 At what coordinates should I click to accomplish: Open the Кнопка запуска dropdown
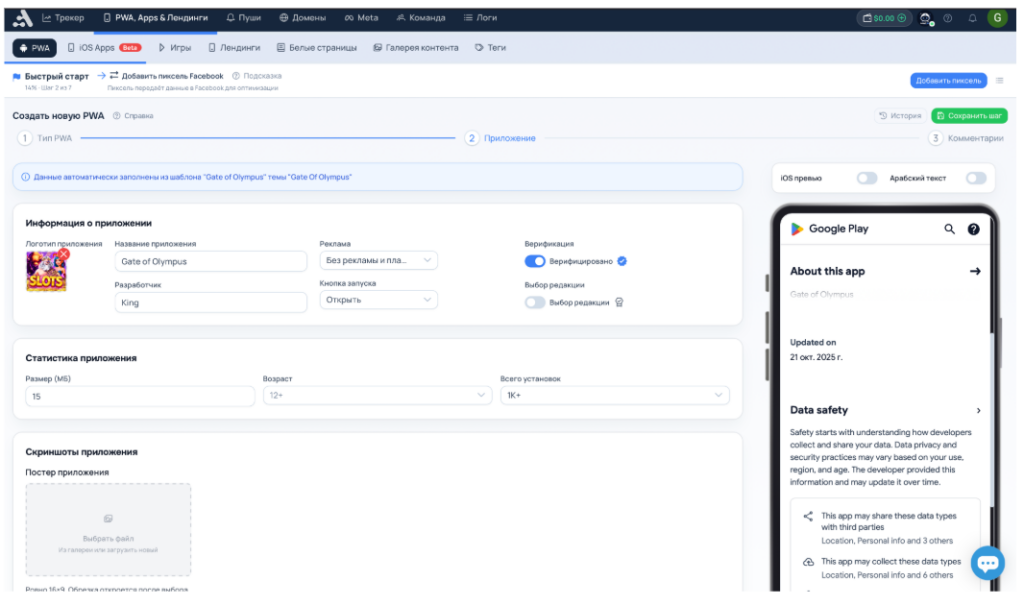(378, 300)
